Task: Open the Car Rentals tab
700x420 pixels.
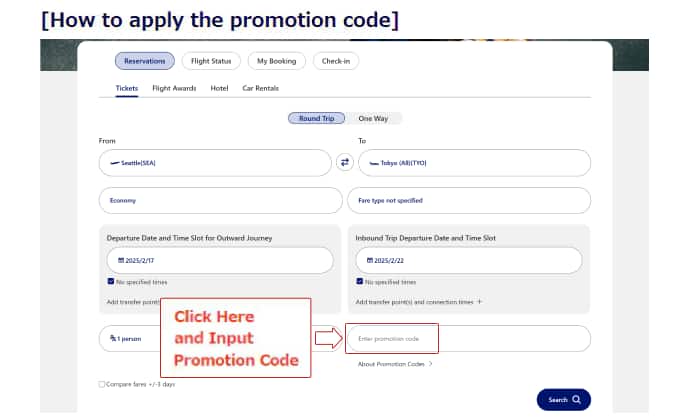Action: tap(260, 88)
